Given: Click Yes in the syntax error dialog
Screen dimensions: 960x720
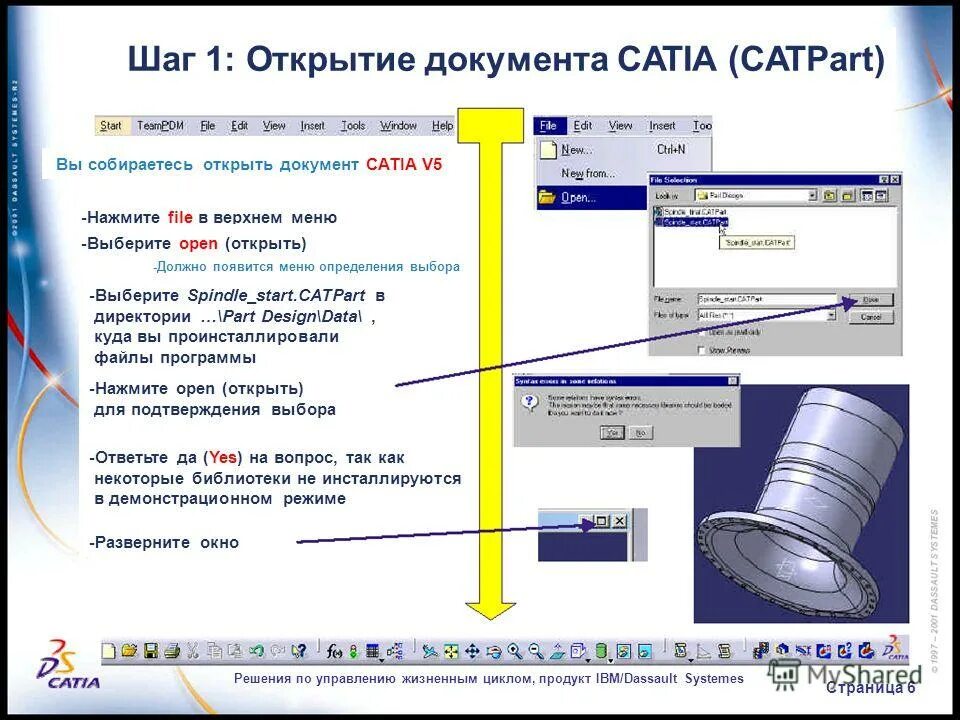Looking at the screenshot, I should click(613, 432).
